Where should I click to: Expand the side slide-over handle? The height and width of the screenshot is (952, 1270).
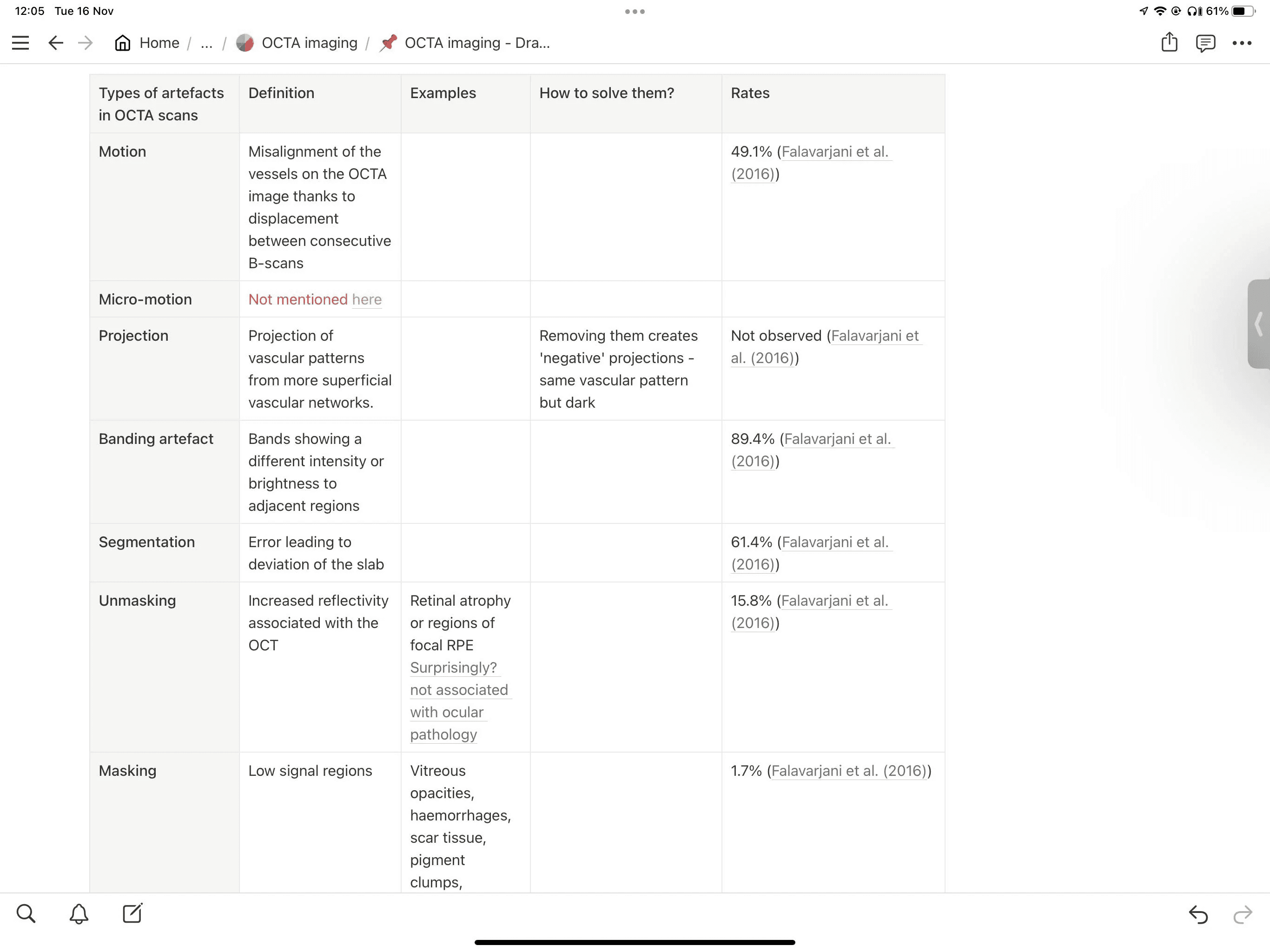click(1258, 324)
